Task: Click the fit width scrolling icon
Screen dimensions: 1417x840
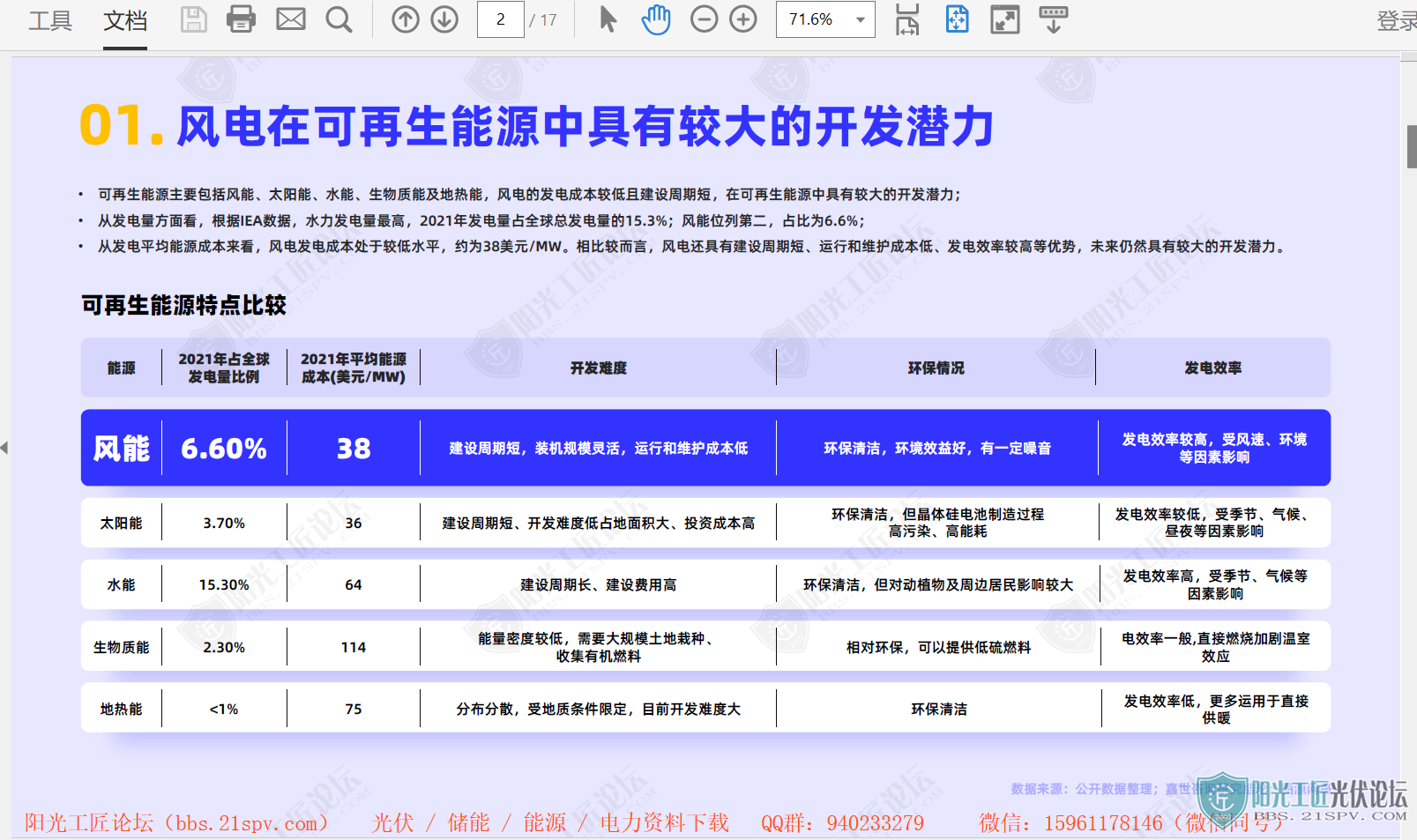Action: [907, 19]
